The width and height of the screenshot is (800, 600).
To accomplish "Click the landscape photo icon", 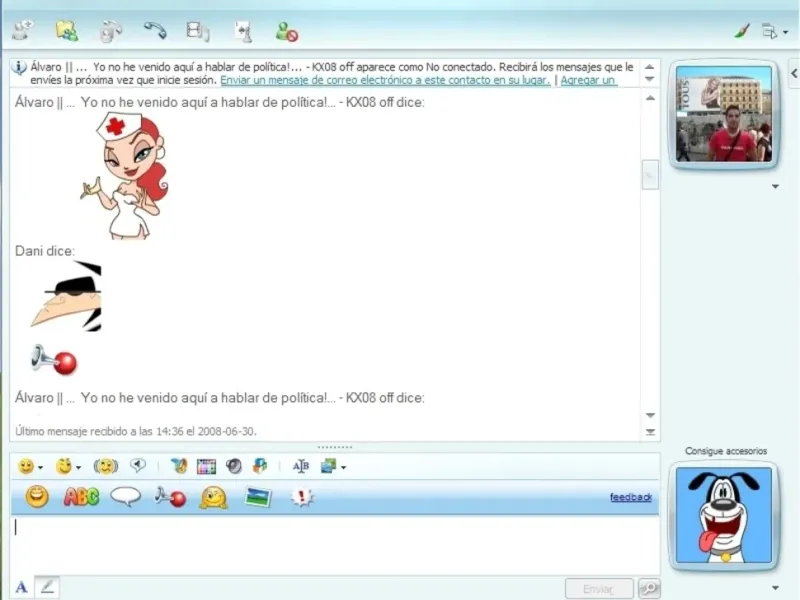I will tap(258, 497).
